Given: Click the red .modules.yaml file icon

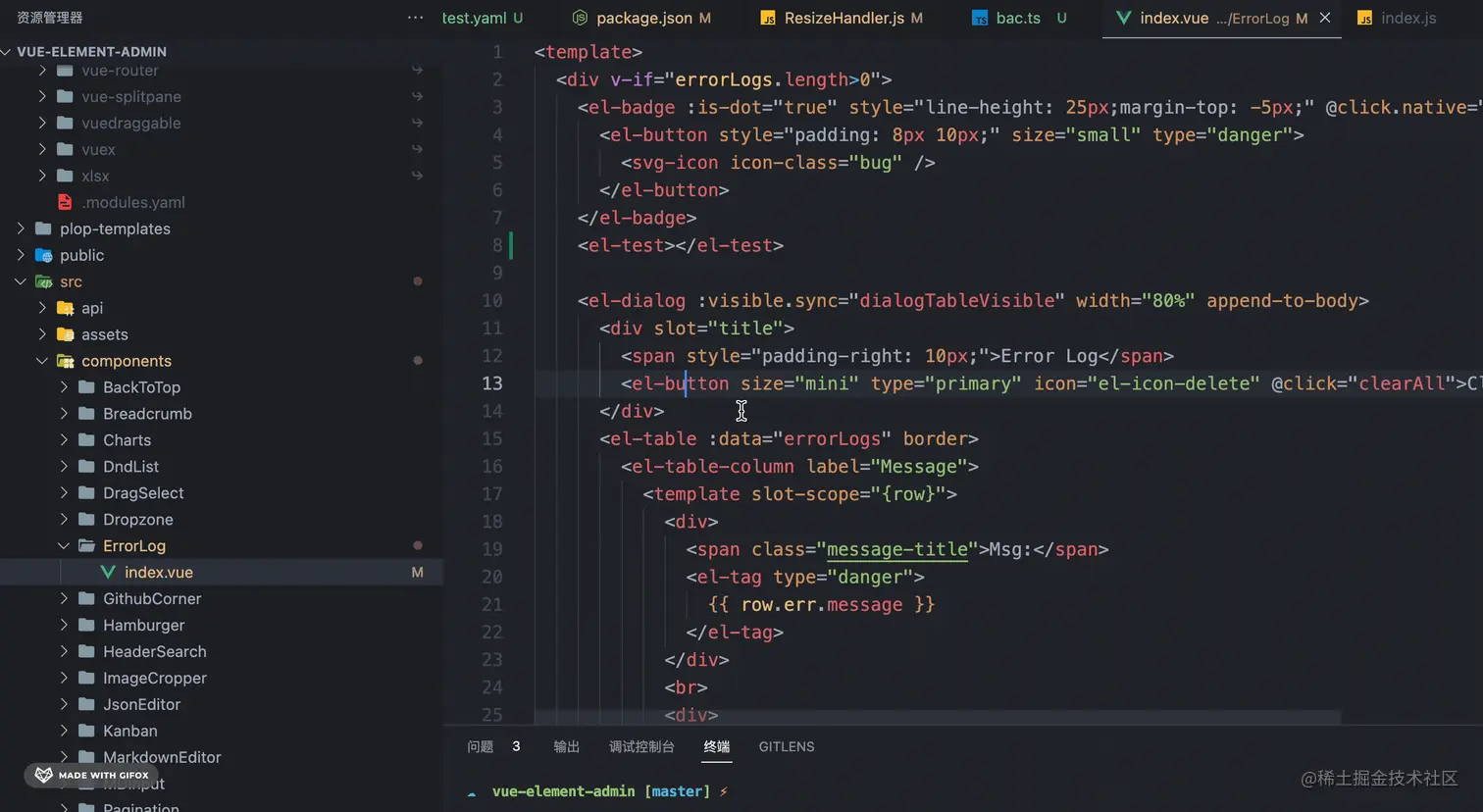Looking at the screenshot, I should 65,202.
